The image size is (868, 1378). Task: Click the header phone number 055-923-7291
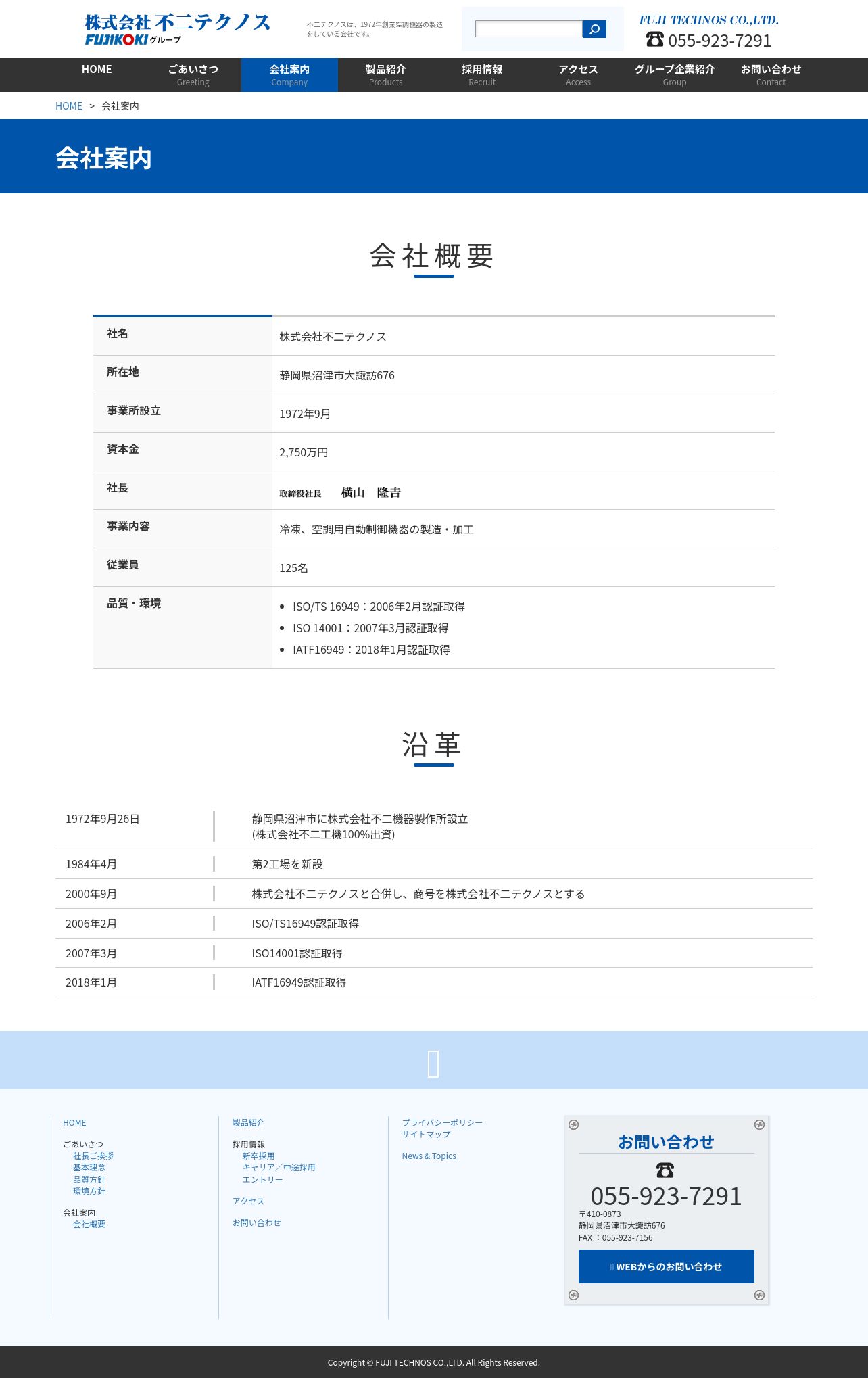coord(720,41)
